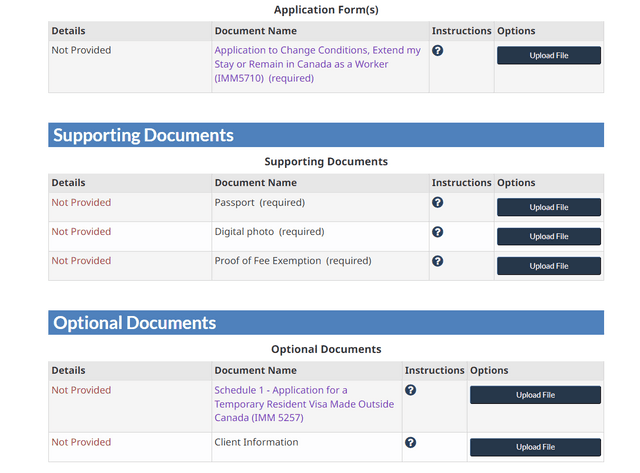This screenshot has width=640, height=473.
Task: Click the bold 'Supporting Documents' table caption
Action: pos(326,162)
